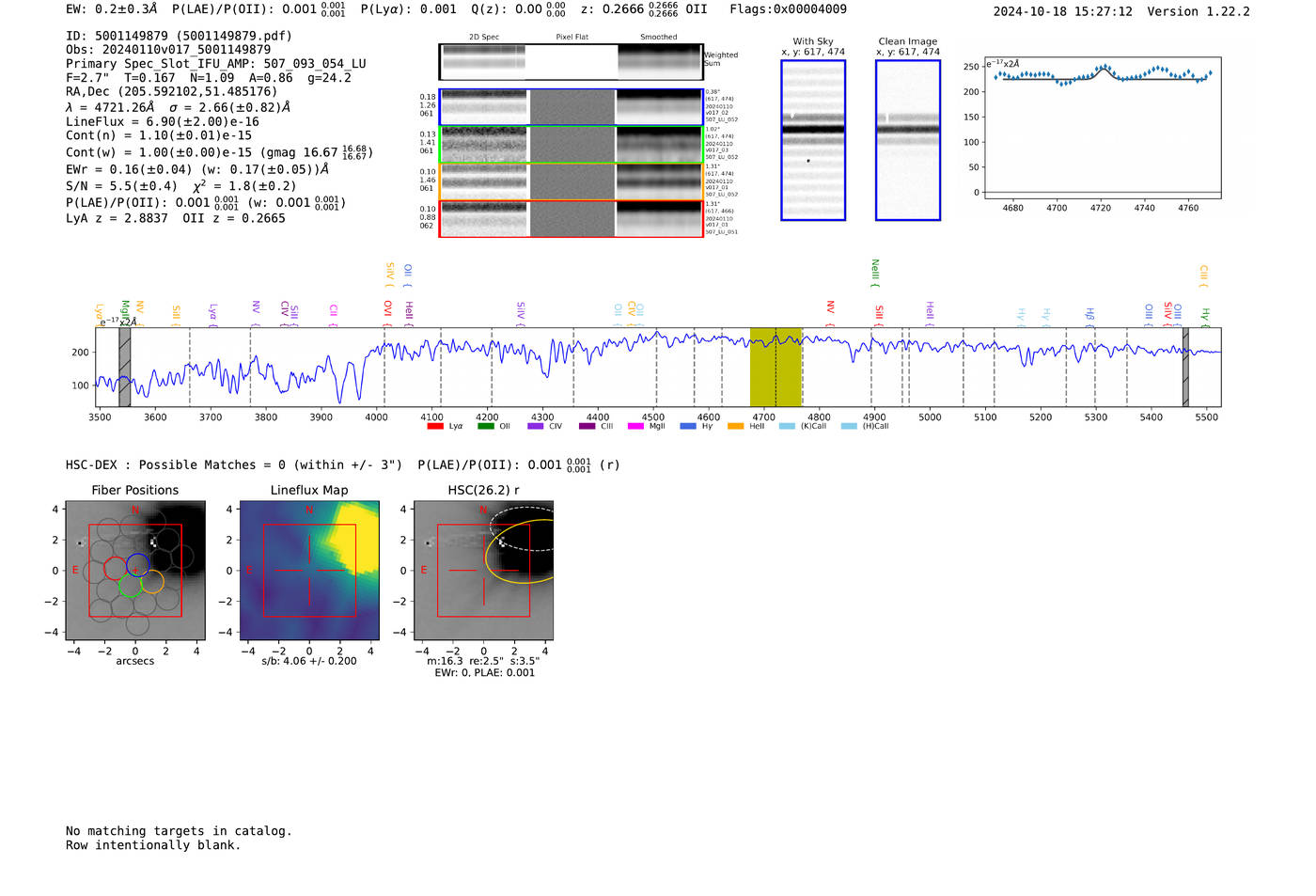Click the red-bordered 2D spectrum row
The image size is (1316, 896).
pos(571,219)
